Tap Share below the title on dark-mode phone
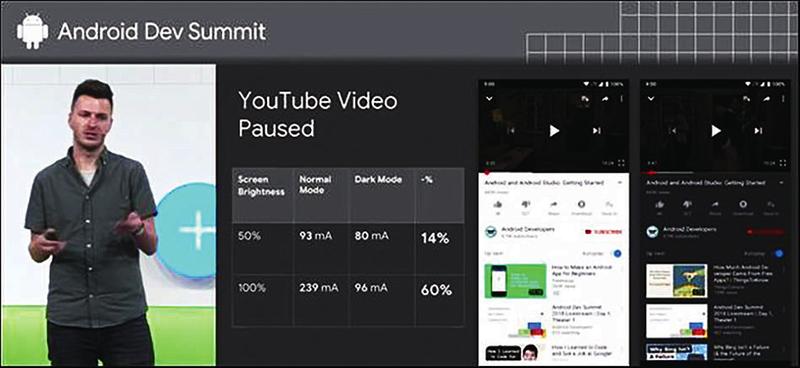This screenshot has height=368, width=800. [x=715, y=207]
